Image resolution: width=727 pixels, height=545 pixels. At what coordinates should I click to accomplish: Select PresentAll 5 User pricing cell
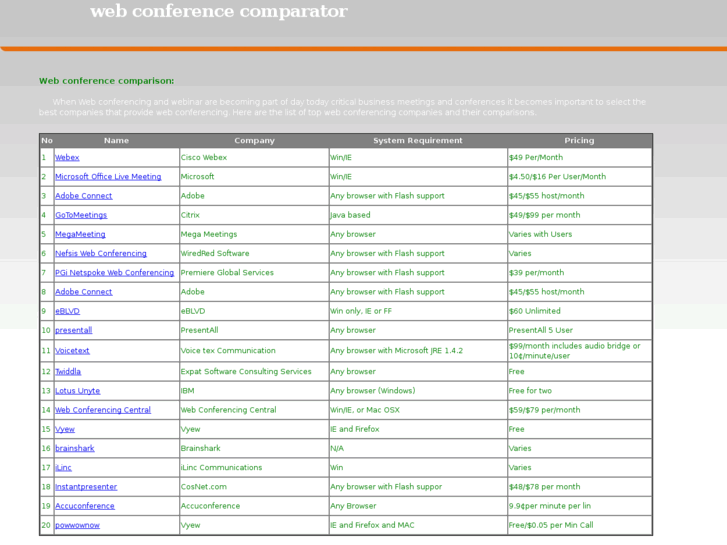[580, 330]
